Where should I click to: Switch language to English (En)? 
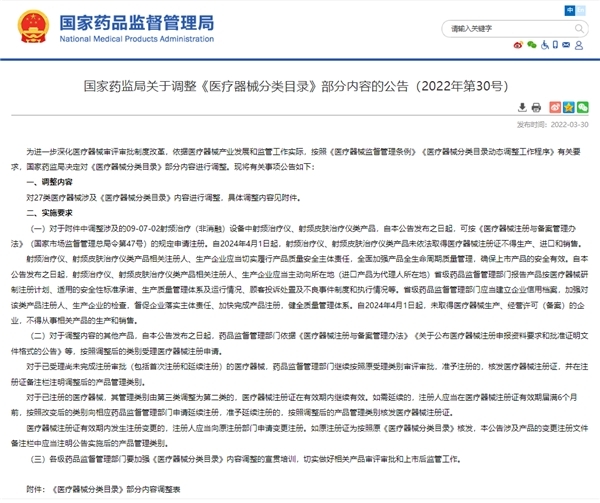click(580, 10)
